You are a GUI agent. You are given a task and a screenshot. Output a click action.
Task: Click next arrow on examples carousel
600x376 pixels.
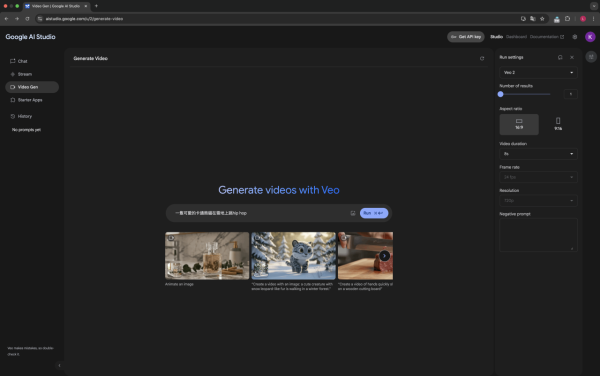click(384, 256)
